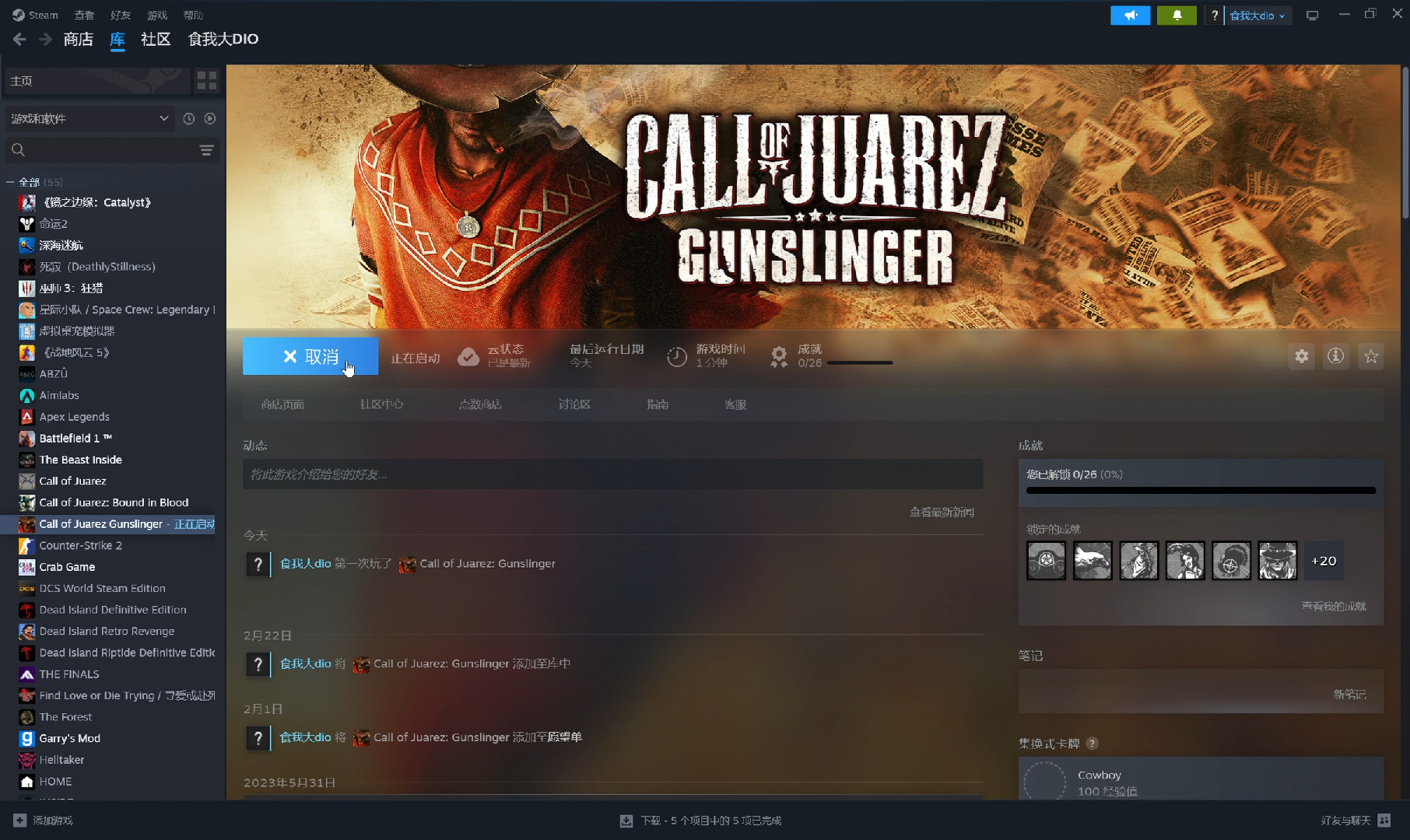The image size is (1410, 840).
Task: Open game info icon
Action: click(1336, 356)
